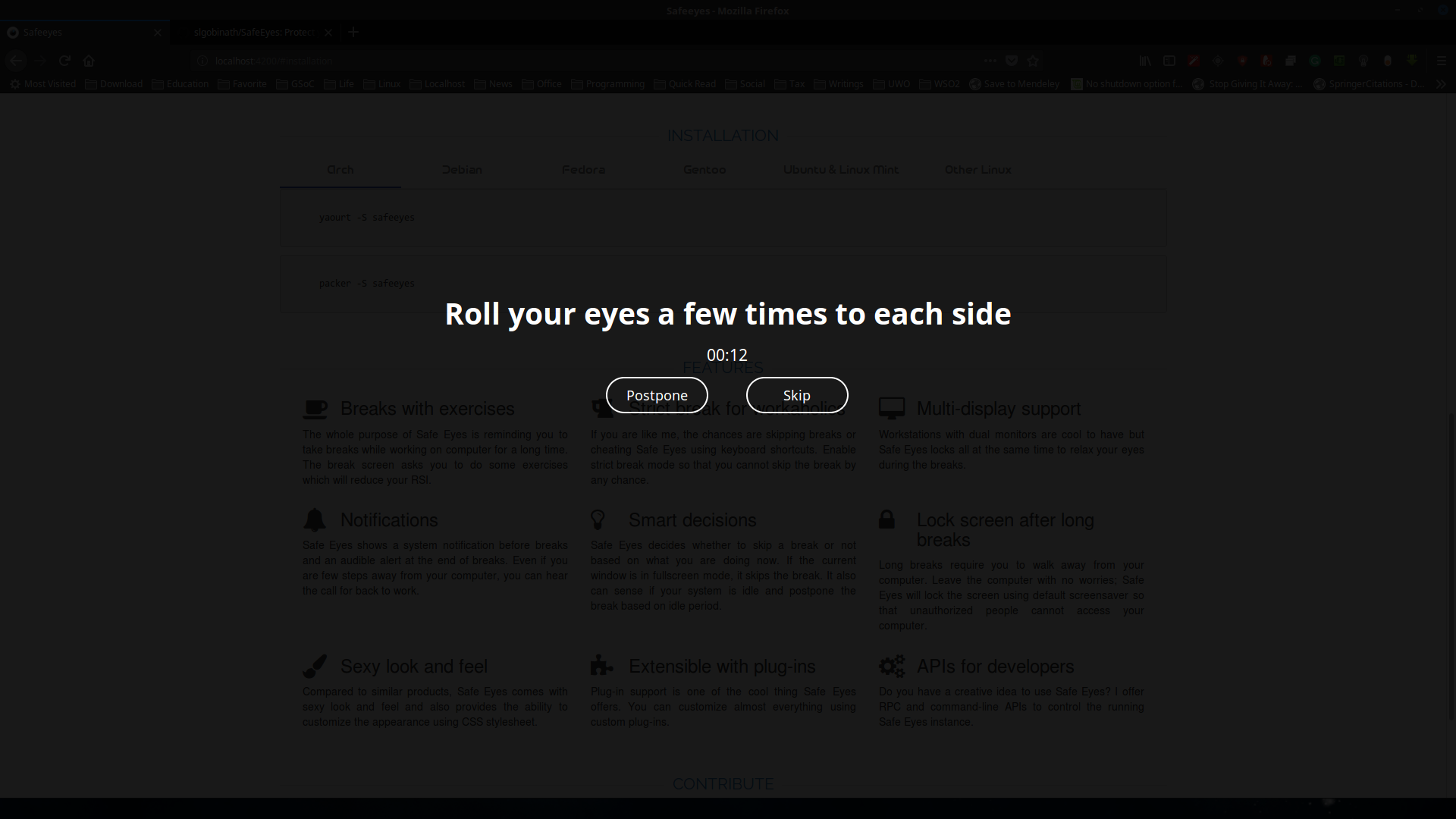Click the reload page button
This screenshot has width=1456, height=819.
[x=64, y=61]
